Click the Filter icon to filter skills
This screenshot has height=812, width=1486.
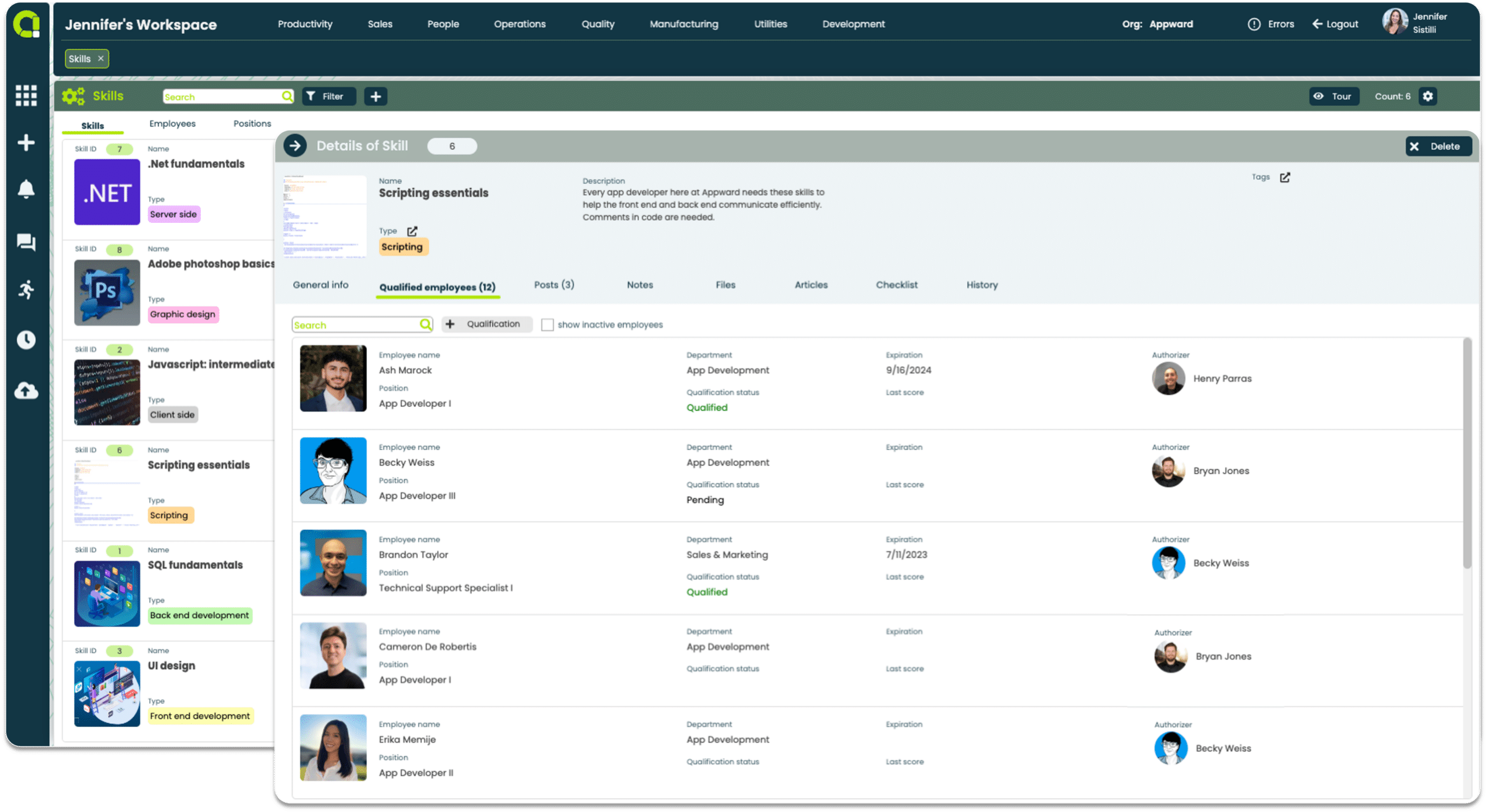click(326, 96)
